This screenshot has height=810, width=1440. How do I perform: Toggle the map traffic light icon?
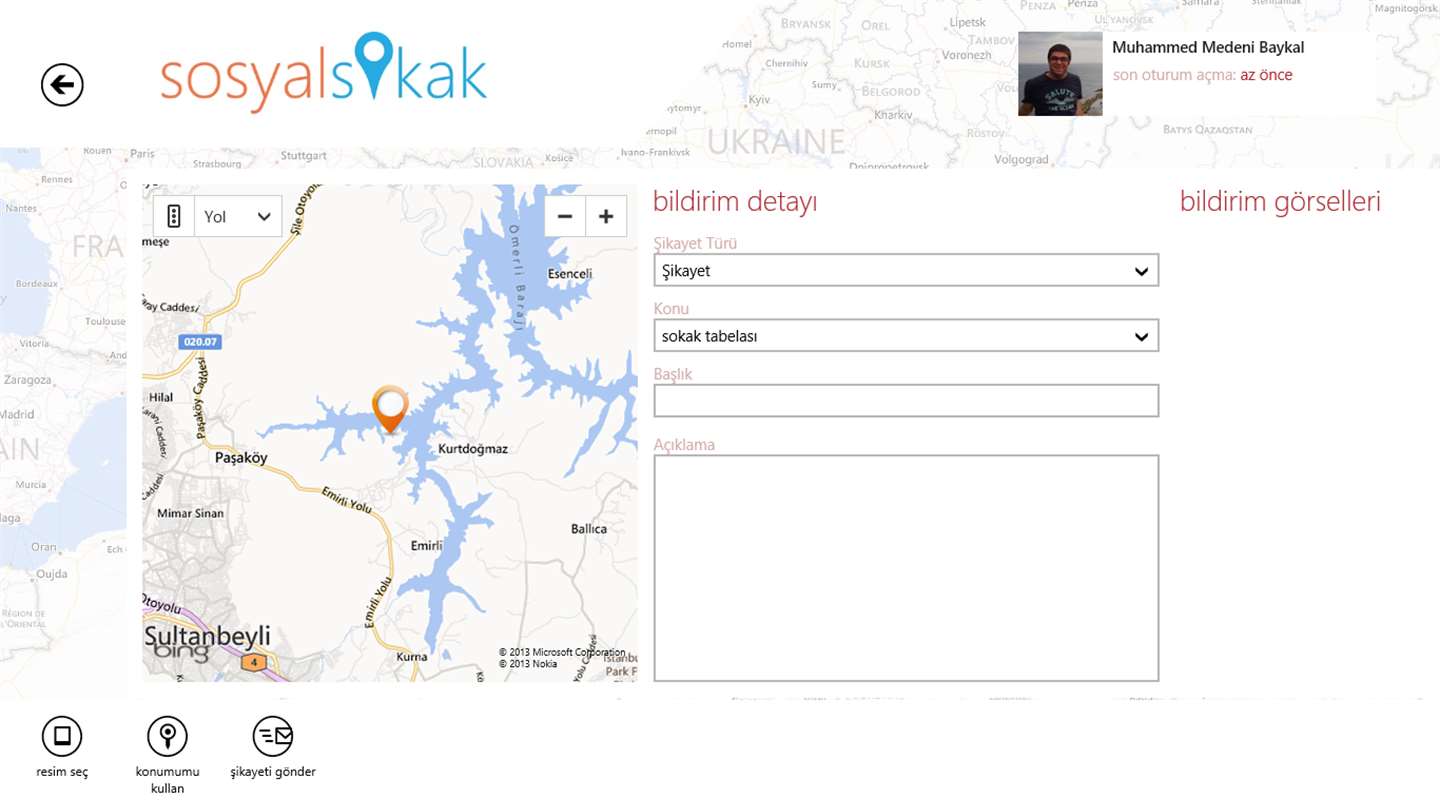[x=174, y=216]
